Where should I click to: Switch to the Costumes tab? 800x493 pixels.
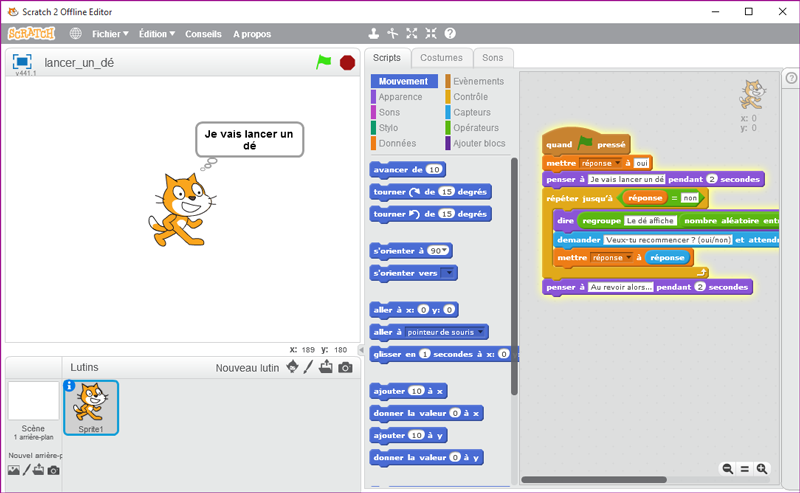point(441,58)
